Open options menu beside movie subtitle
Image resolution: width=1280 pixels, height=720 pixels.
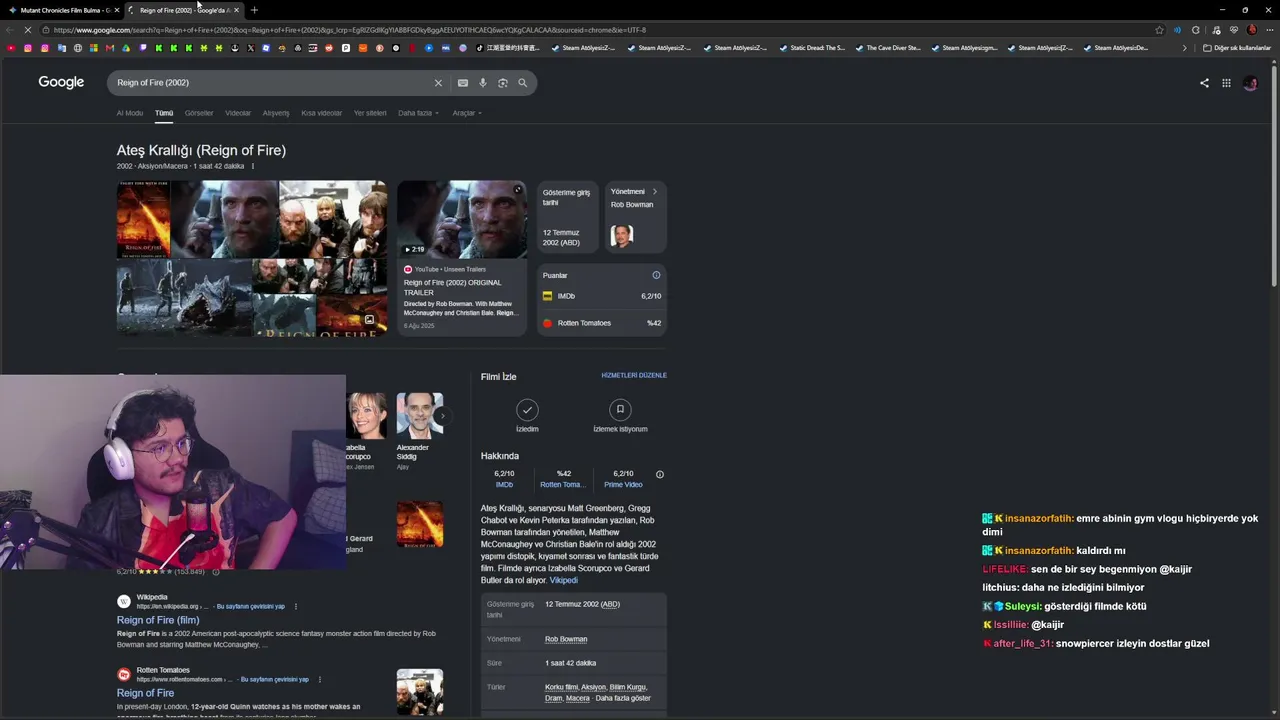(252, 166)
